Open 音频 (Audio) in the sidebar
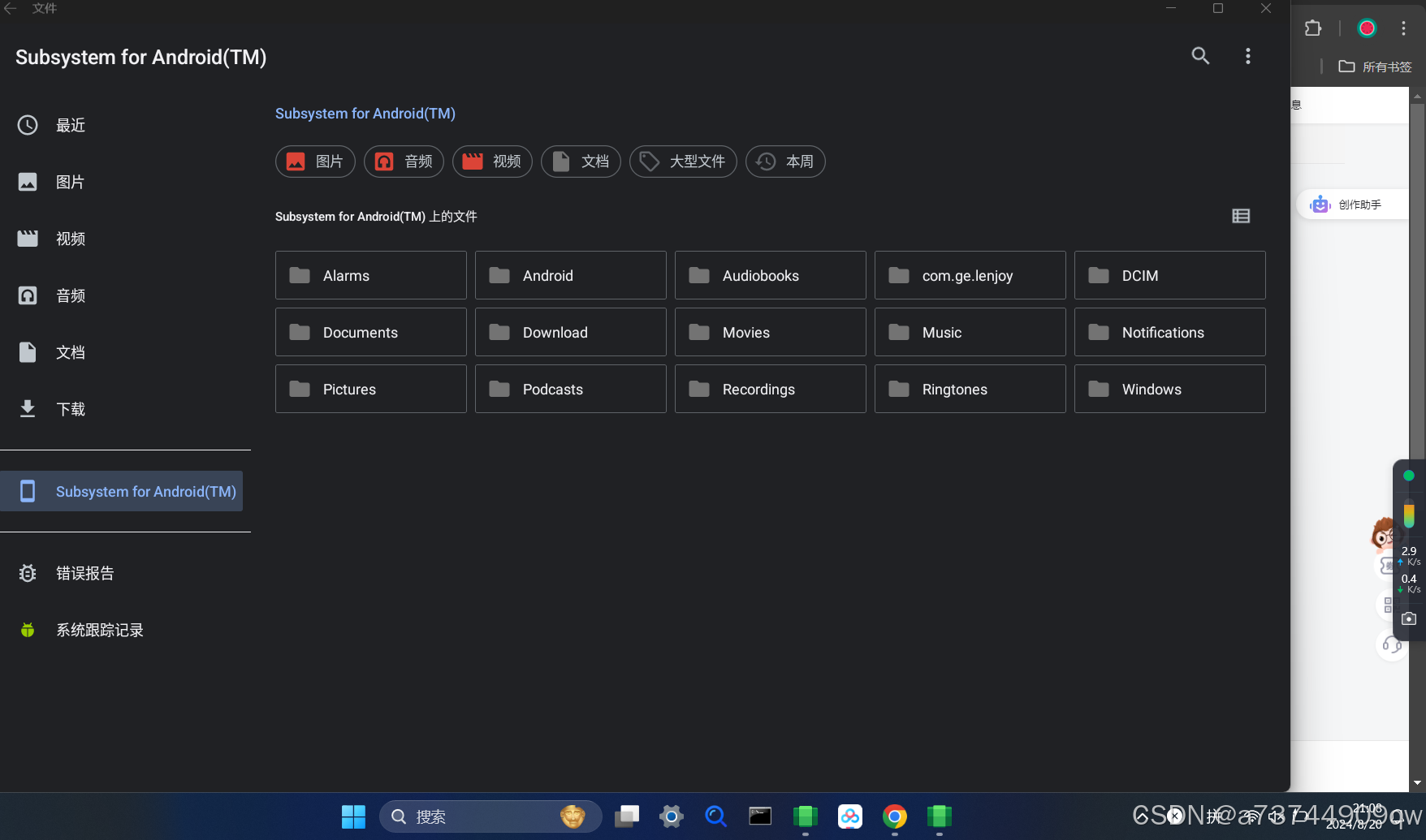This screenshot has height=840, width=1426. tap(125, 295)
